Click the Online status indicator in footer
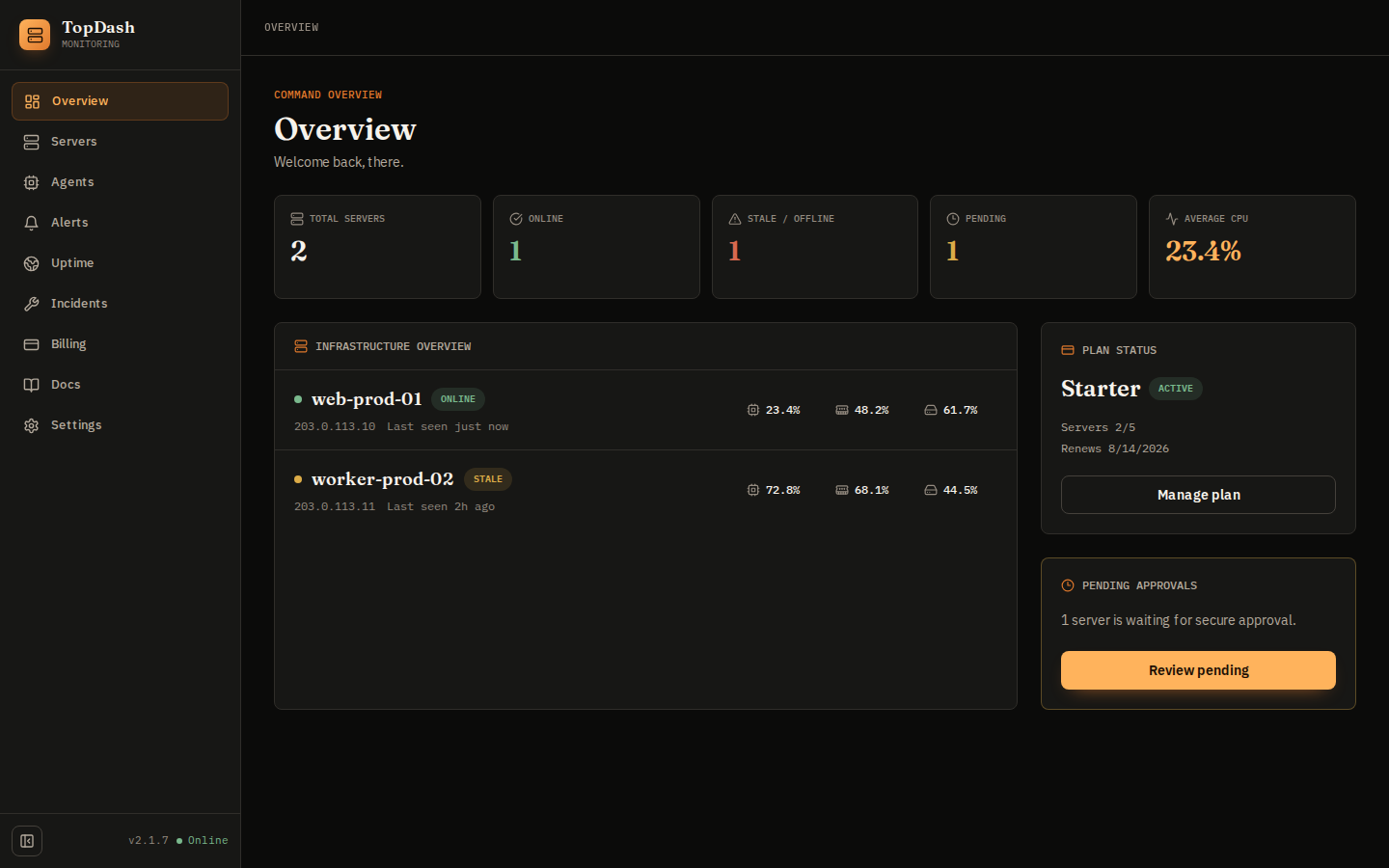This screenshot has width=1389, height=868. pyautogui.click(x=203, y=841)
